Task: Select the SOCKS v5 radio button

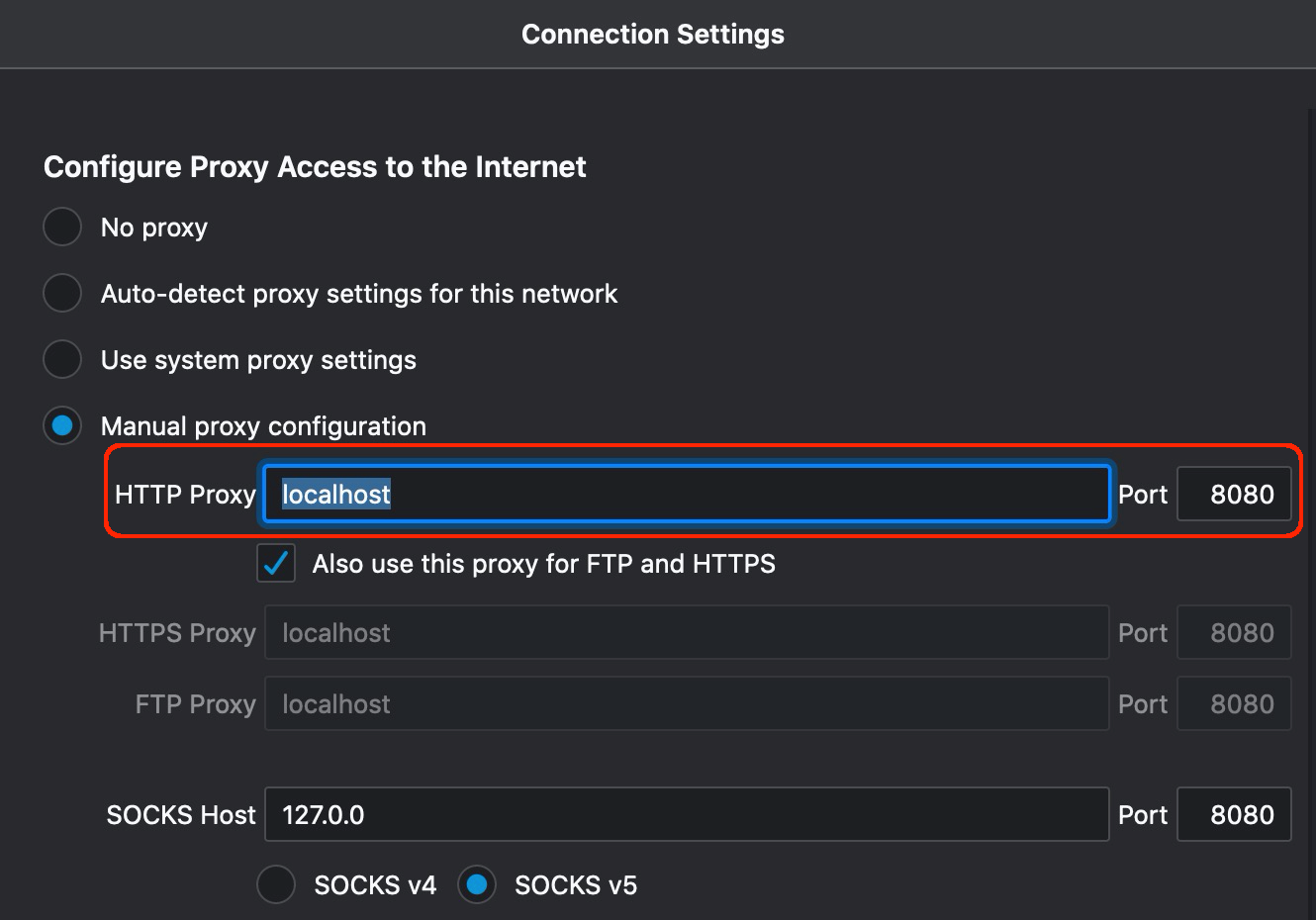Action: [x=477, y=884]
